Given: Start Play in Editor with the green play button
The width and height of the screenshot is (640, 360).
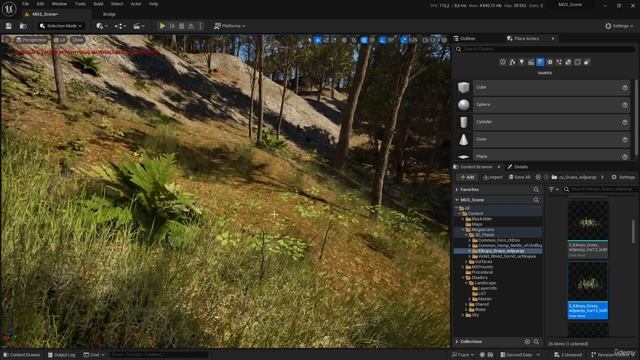Looking at the screenshot, I should tap(162, 26).
